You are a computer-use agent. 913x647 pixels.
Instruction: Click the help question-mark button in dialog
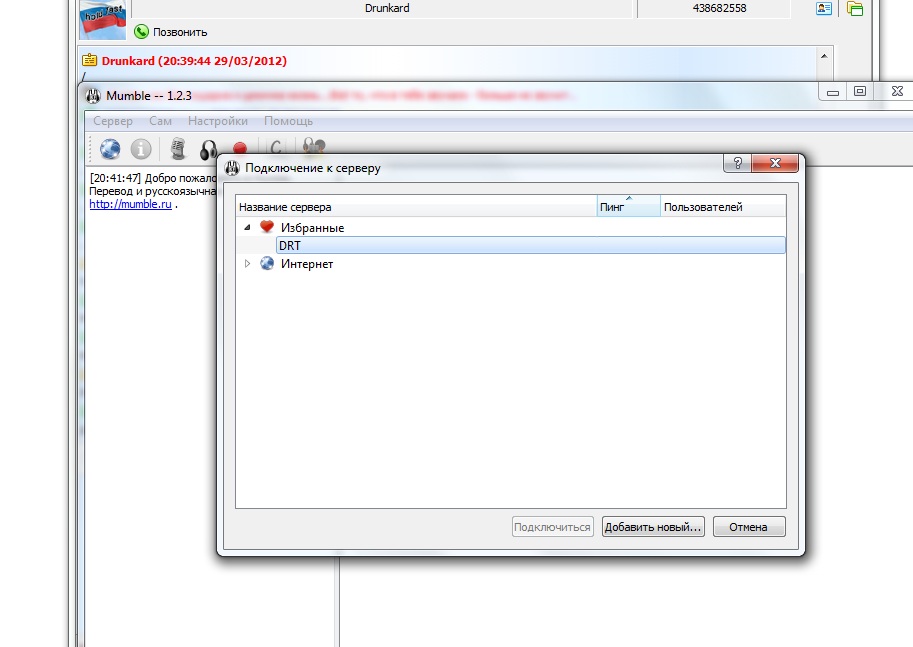pyautogui.click(x=737, y=163)
